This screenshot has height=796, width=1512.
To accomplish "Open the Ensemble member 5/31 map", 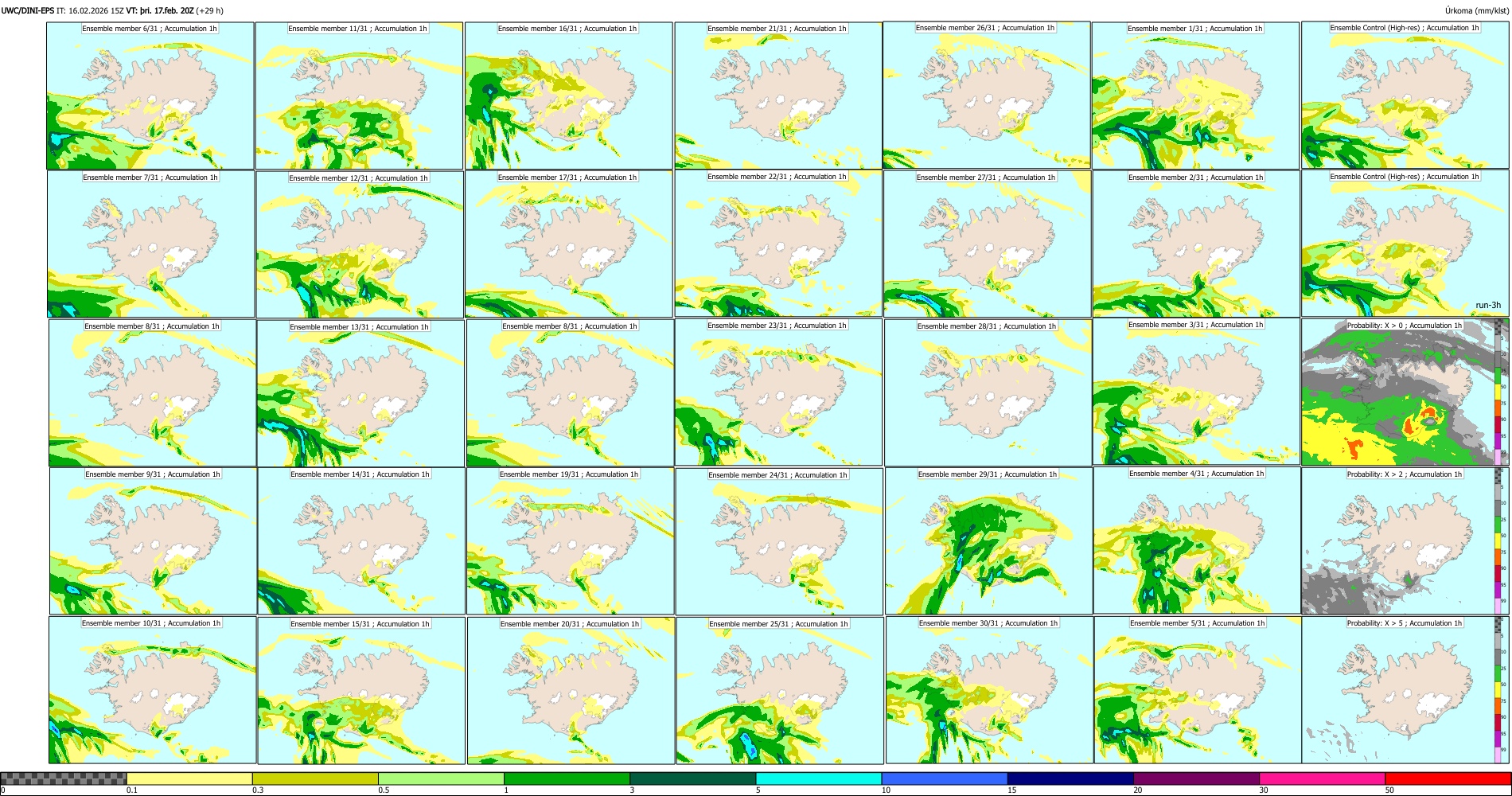I will pyautogui.click(x=1198, y=690).
